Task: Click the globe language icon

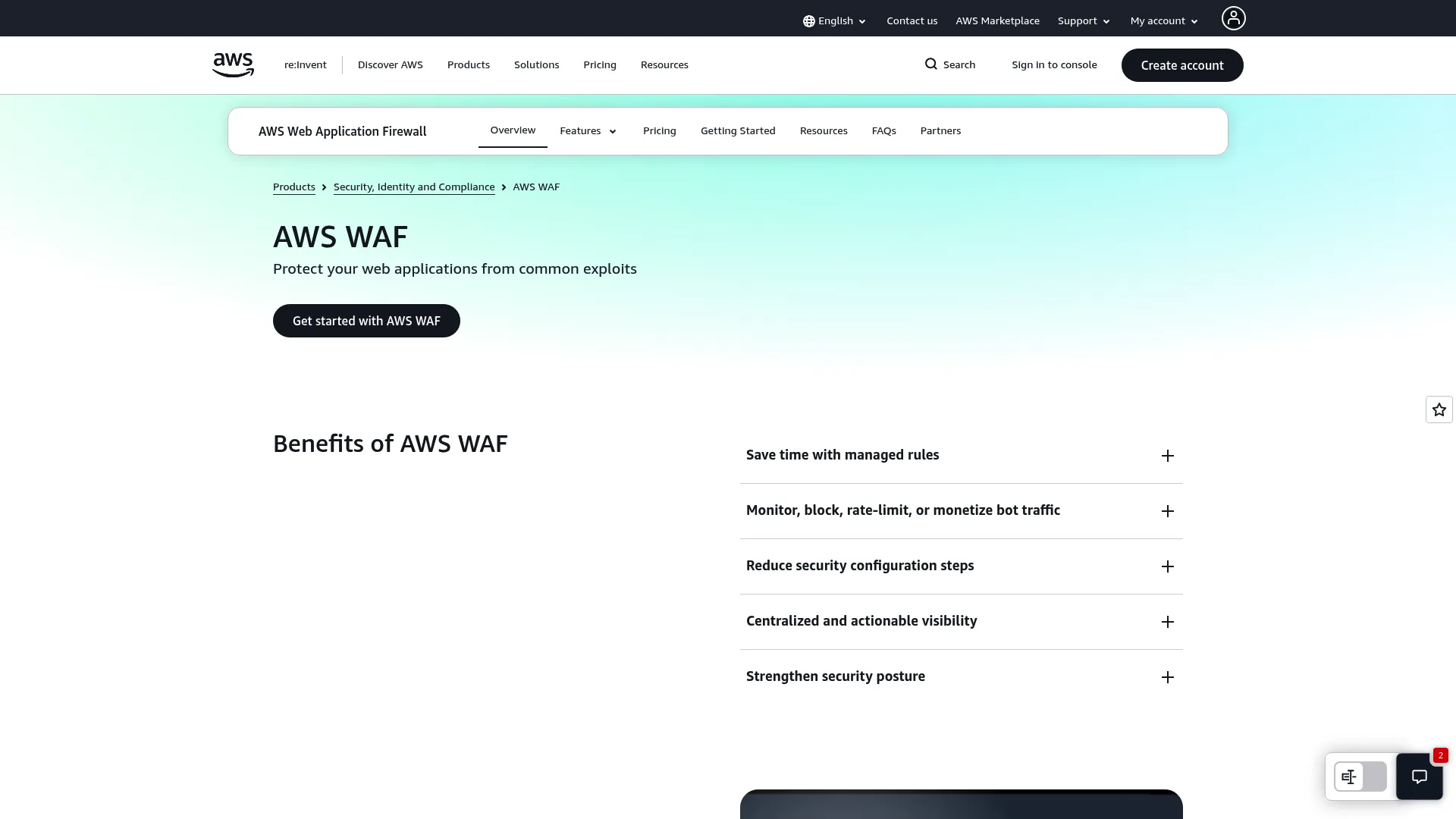Action: (809, 21)
